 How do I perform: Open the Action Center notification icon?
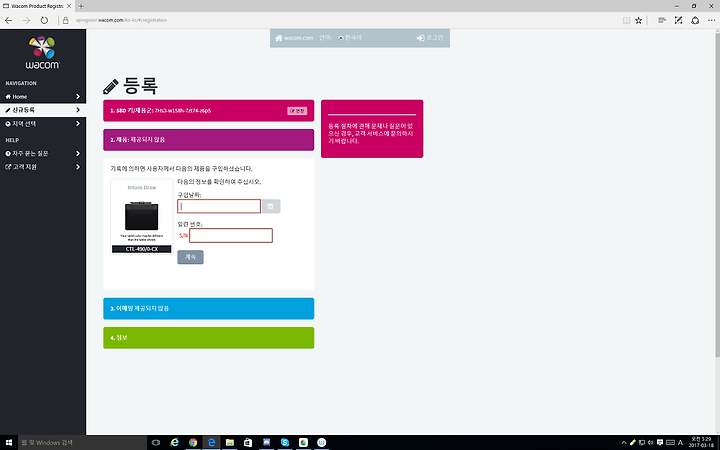click(660, 443)
